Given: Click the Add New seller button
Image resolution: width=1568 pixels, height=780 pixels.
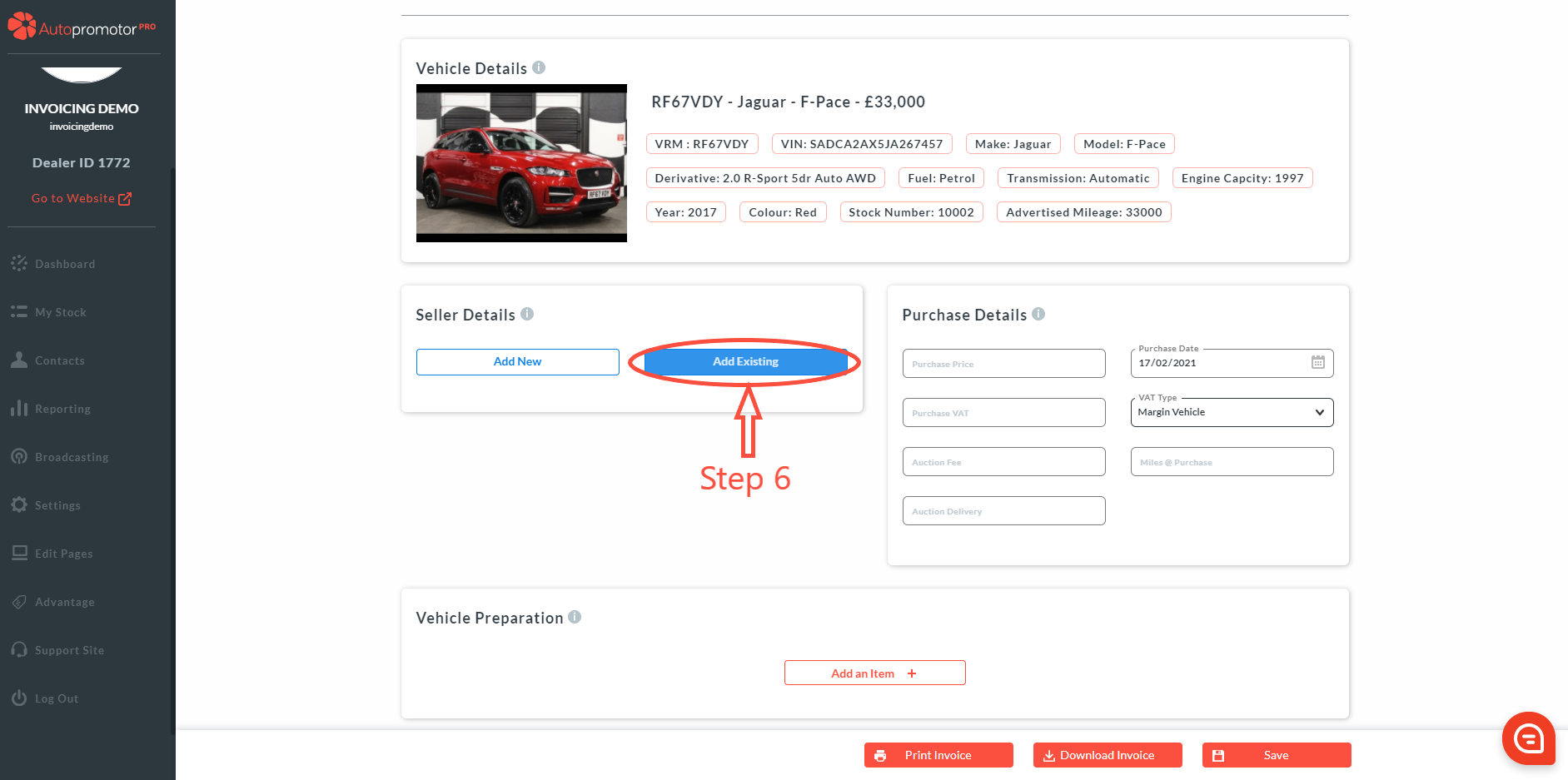Looking at the screenshot, I should point(517,362).
